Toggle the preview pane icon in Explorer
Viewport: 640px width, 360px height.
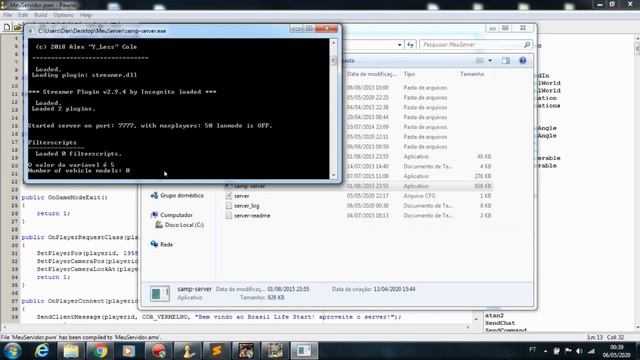pos(506,61)
